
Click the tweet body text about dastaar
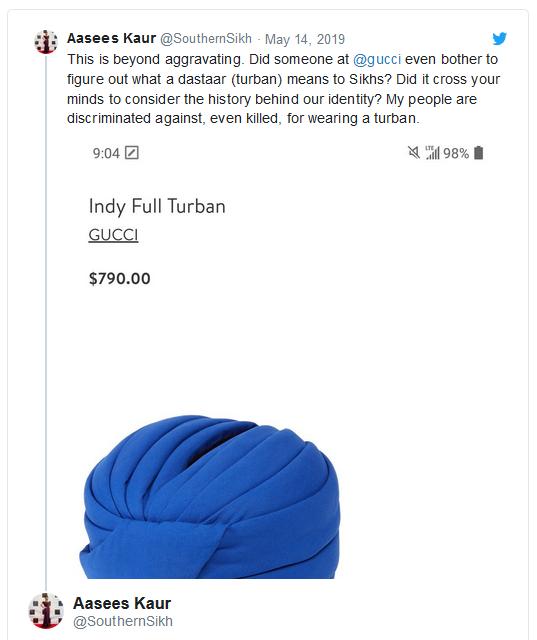(284, 89)
